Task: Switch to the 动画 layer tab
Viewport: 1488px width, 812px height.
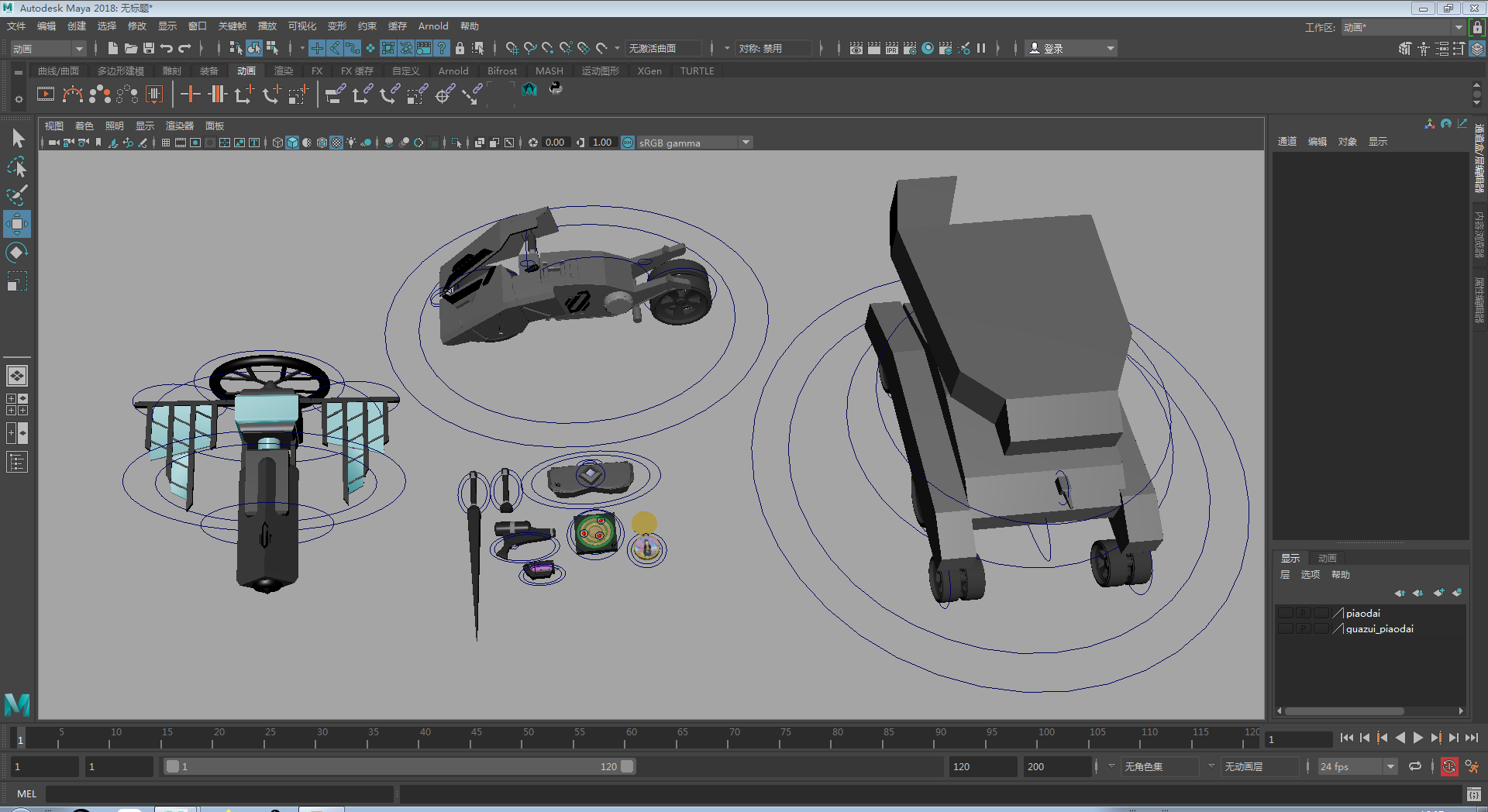Action: 1328,558
